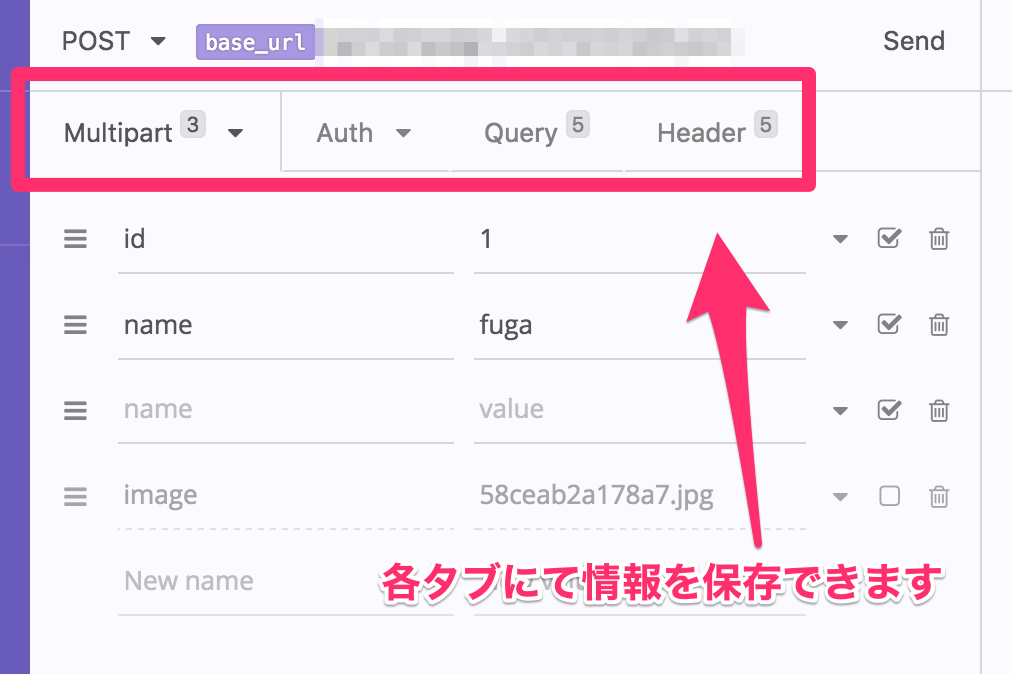Uncheck the fuga row checkbox
The width and height of the screenshot is (1012, 674).
pyautogui.click(x=889, y=324)
